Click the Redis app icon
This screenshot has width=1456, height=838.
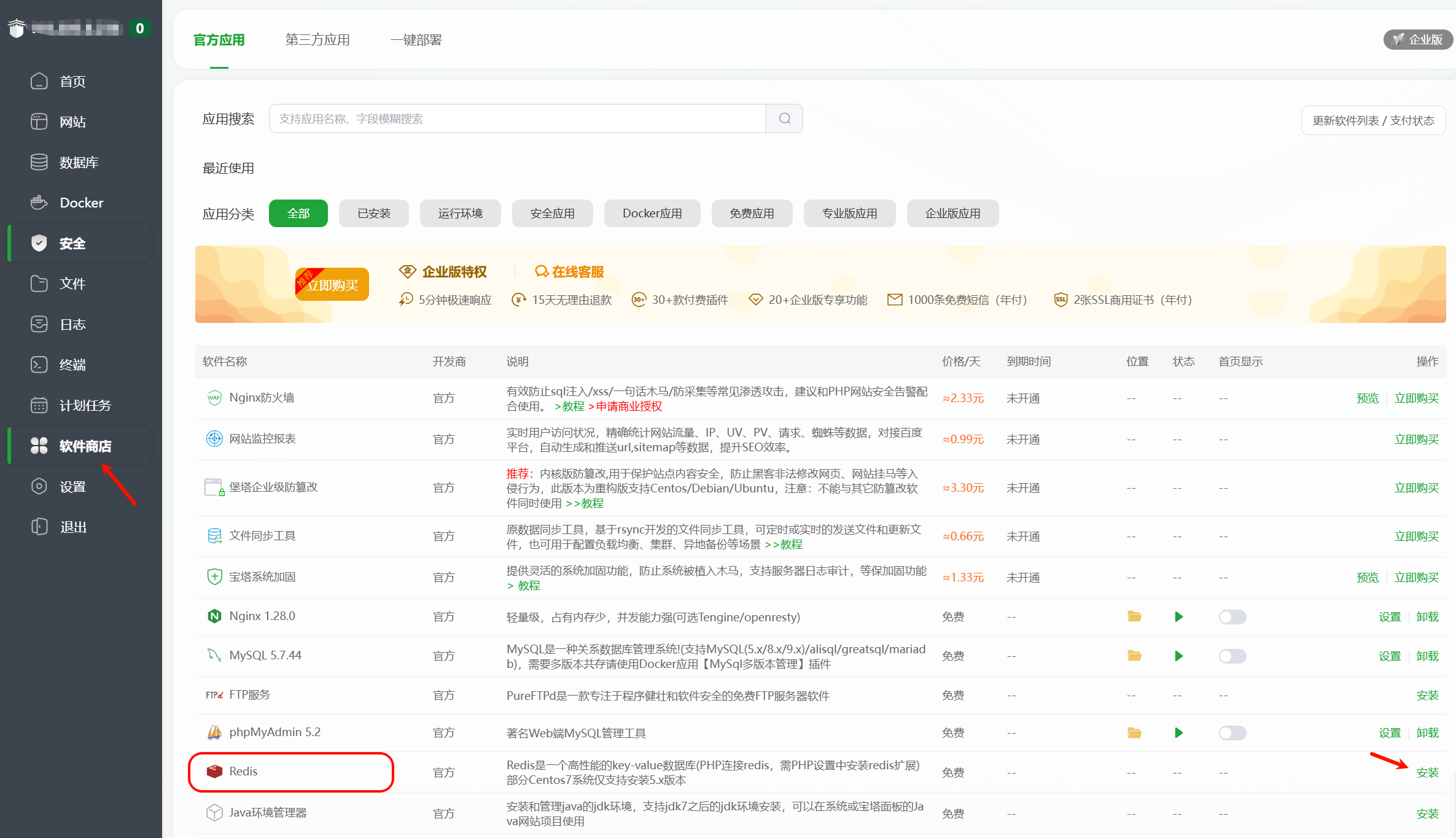tap(214, 771)
